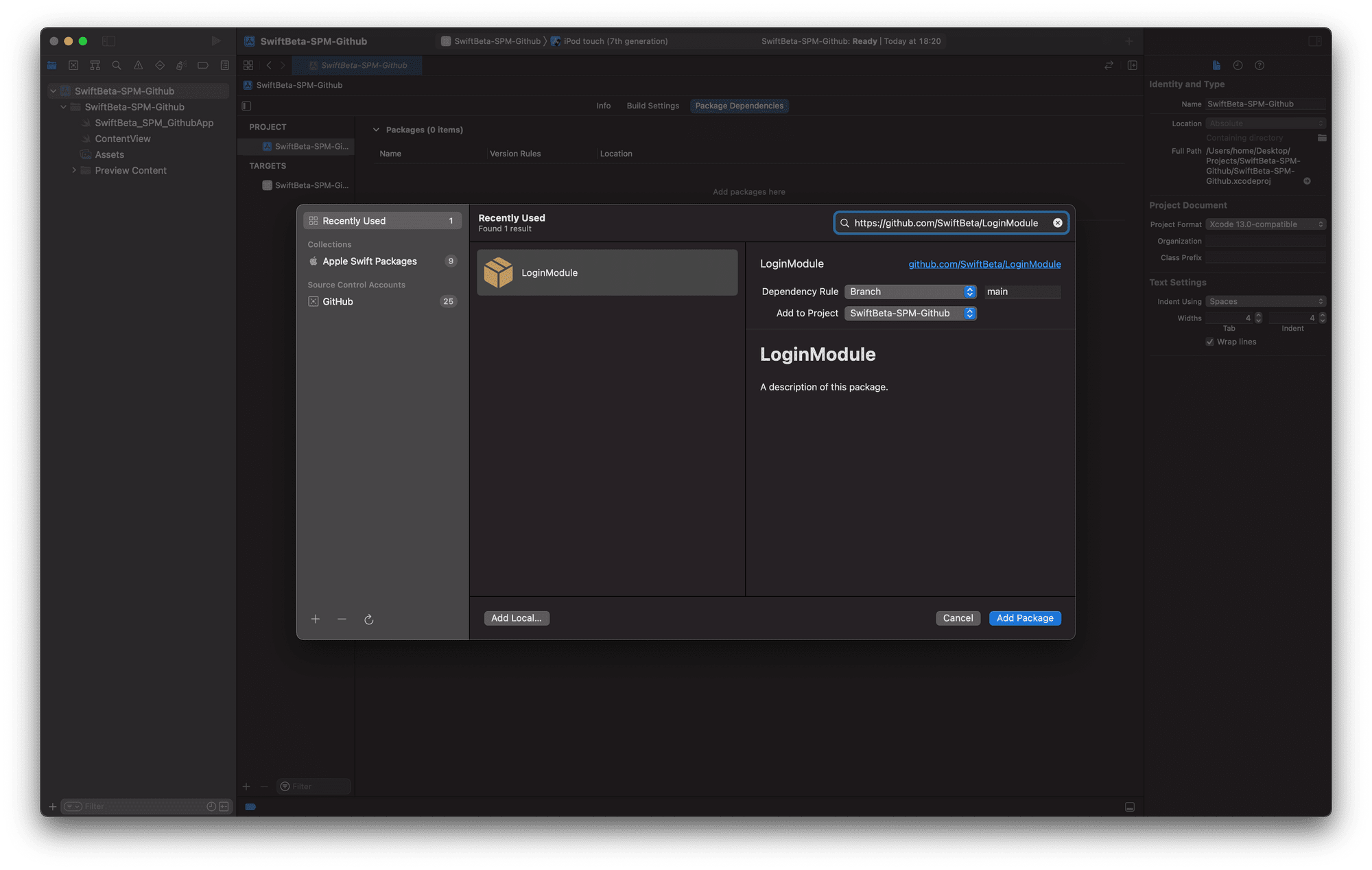Click the branch name field main
1372x870 pixels.
pos(1023,292)
